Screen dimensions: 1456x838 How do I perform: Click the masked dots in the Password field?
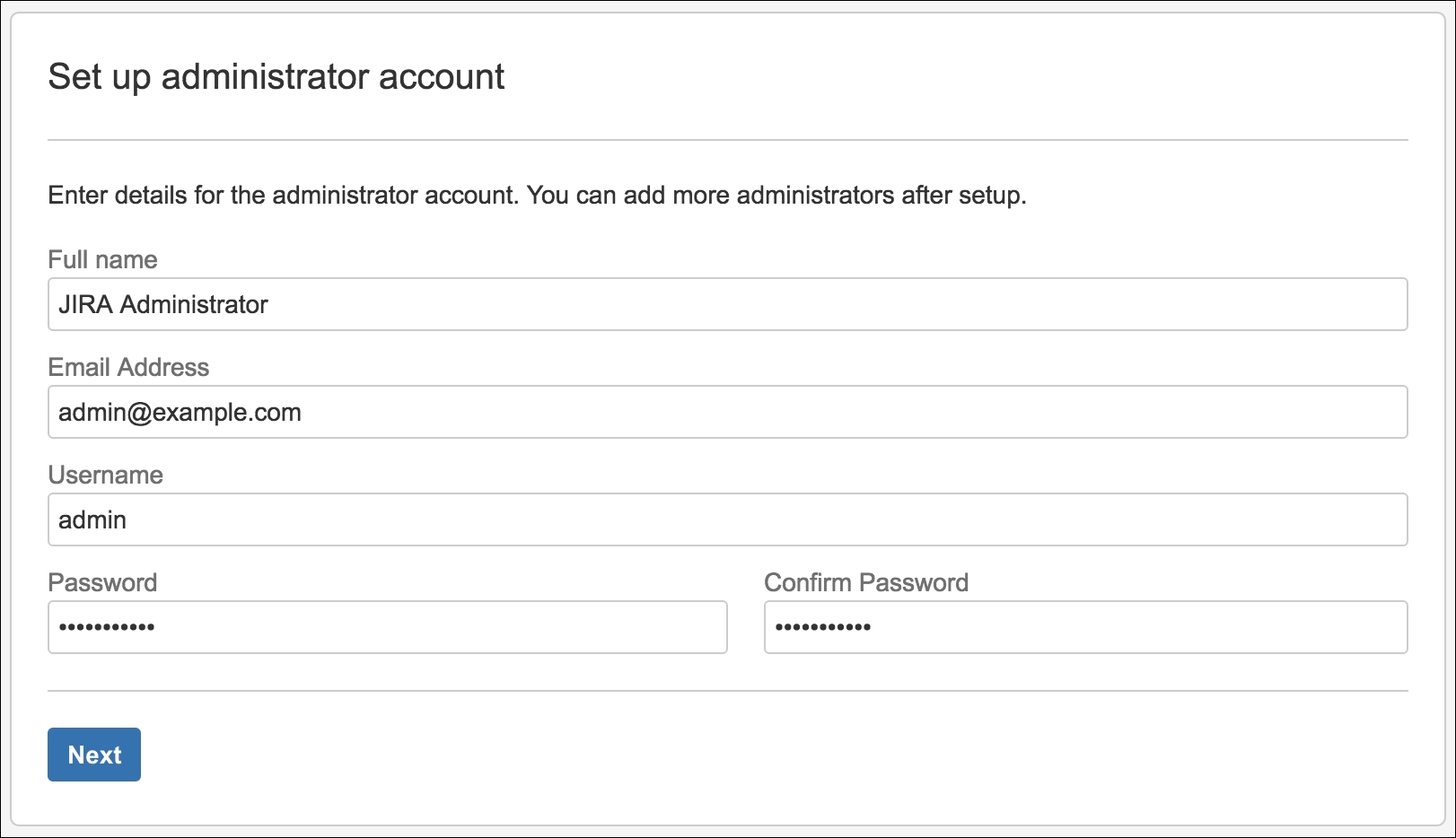click(x=107, y=627)
